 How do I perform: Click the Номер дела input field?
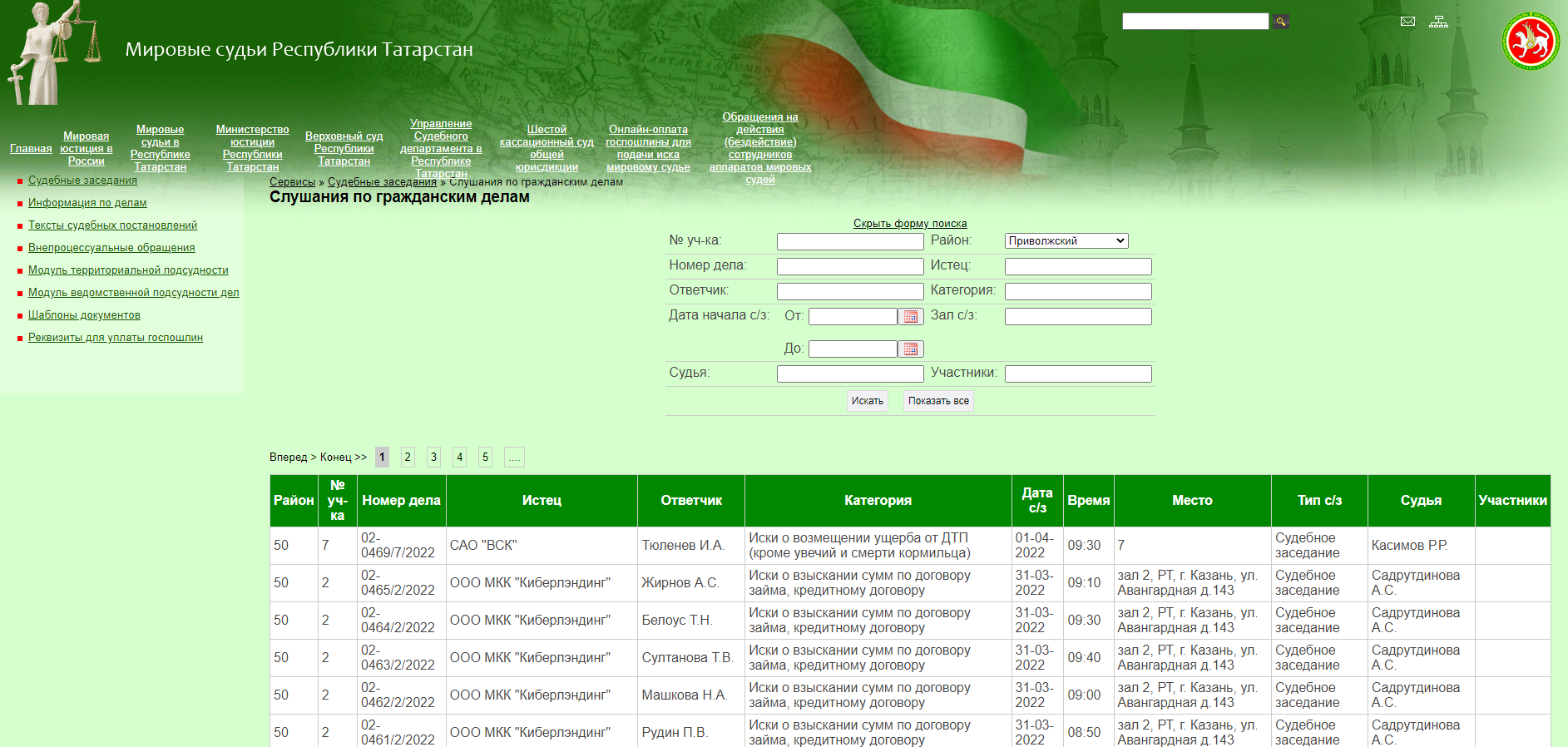850,267
